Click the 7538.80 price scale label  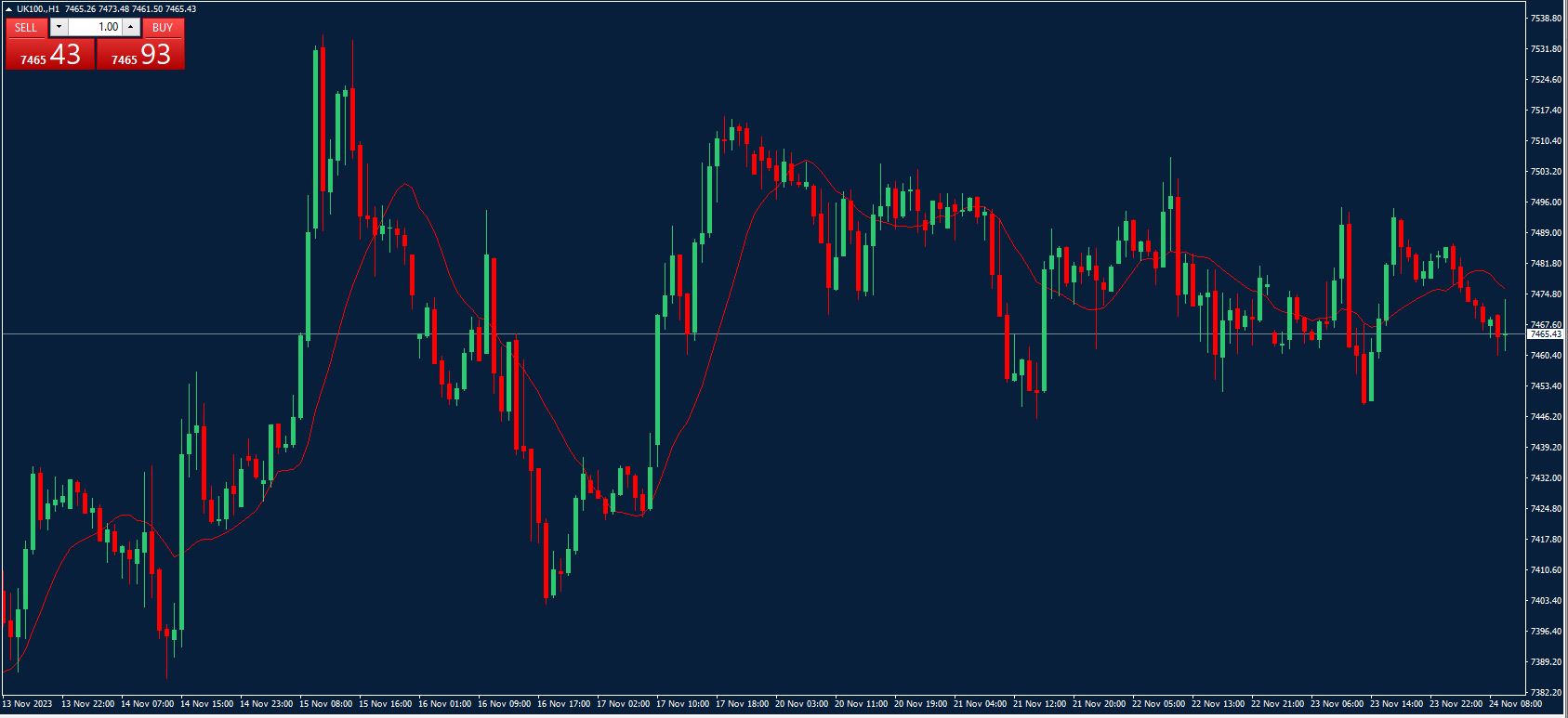1545,18
